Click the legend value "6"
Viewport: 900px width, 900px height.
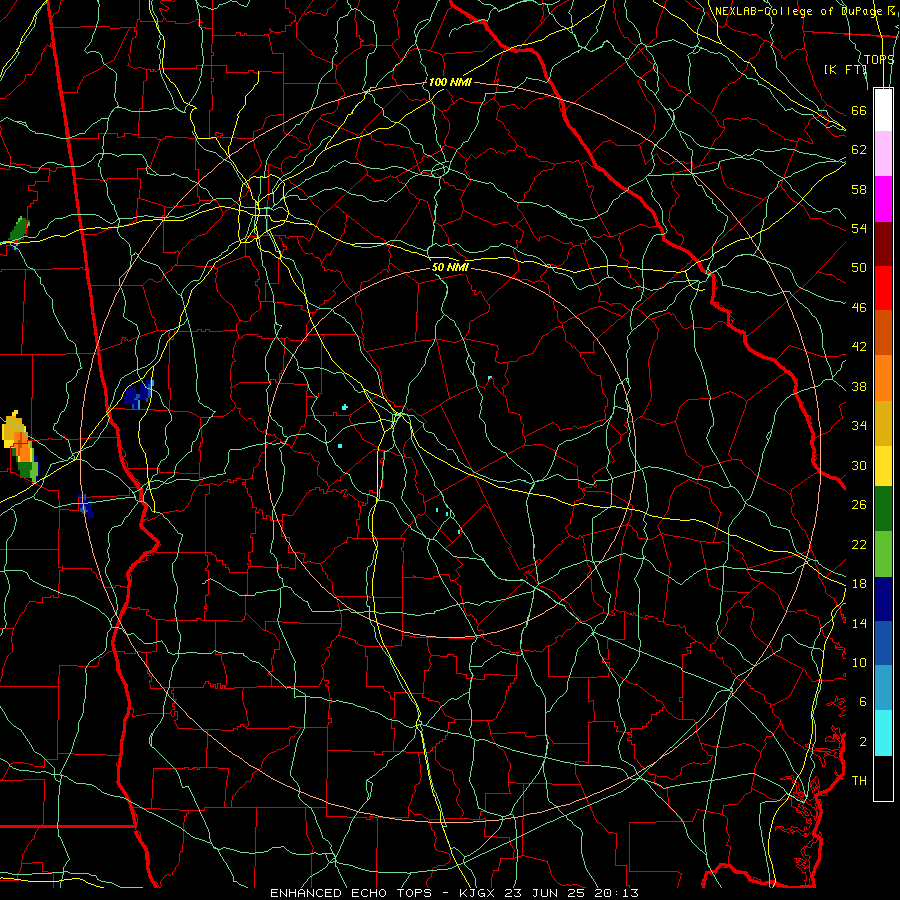862,702
